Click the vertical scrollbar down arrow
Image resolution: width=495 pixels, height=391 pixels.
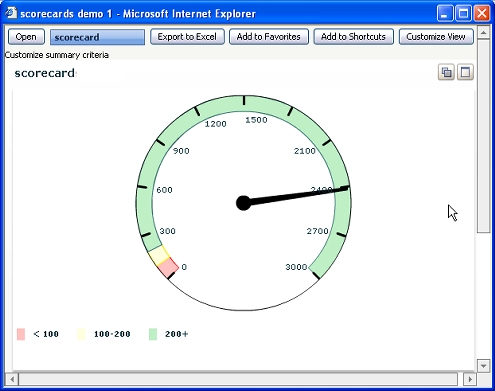tap(483, 366)
